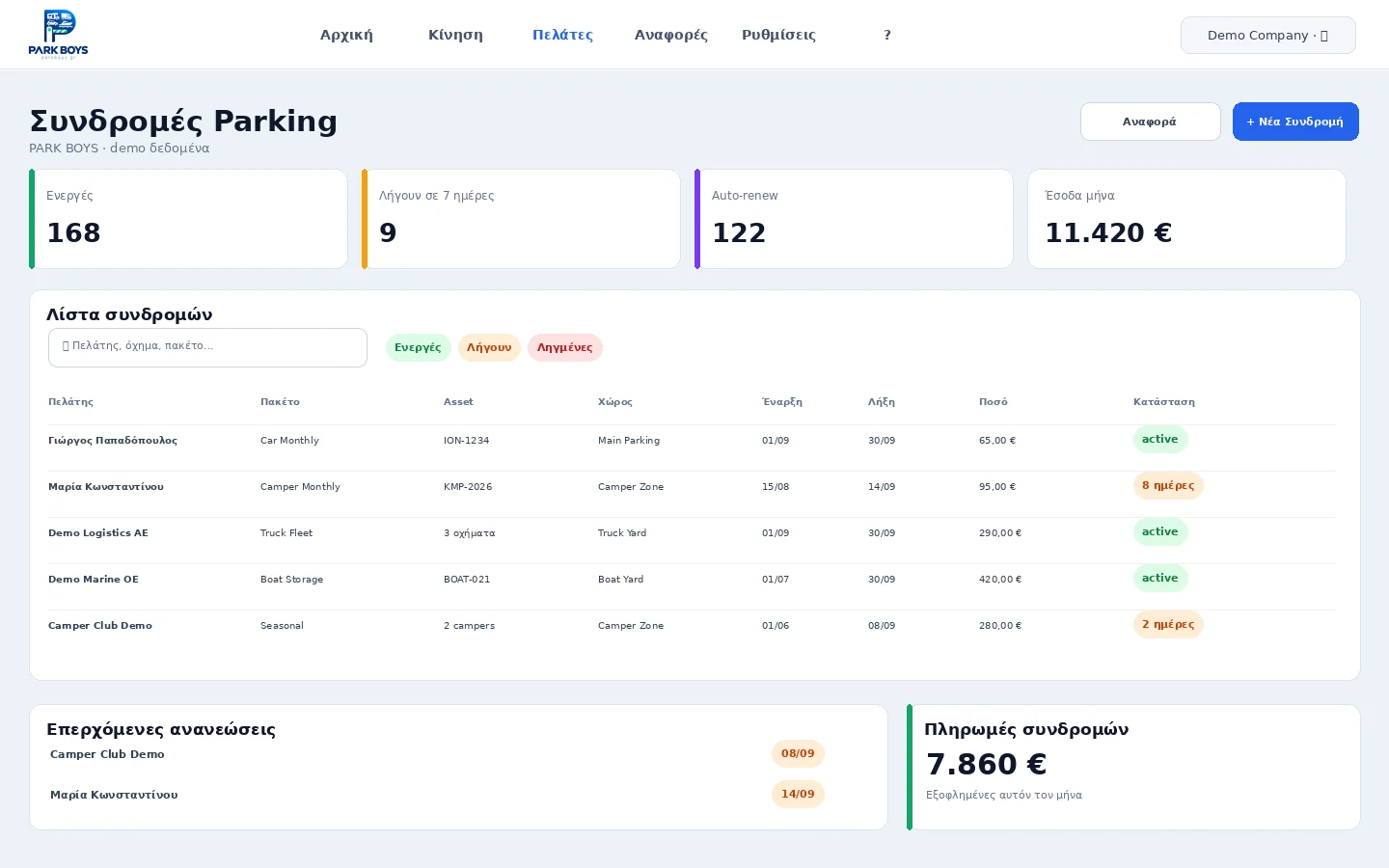Go to the Αρχική menu
Viewport: 1389px width, 868px height.
pyautogui.click(x=346, y=35)
